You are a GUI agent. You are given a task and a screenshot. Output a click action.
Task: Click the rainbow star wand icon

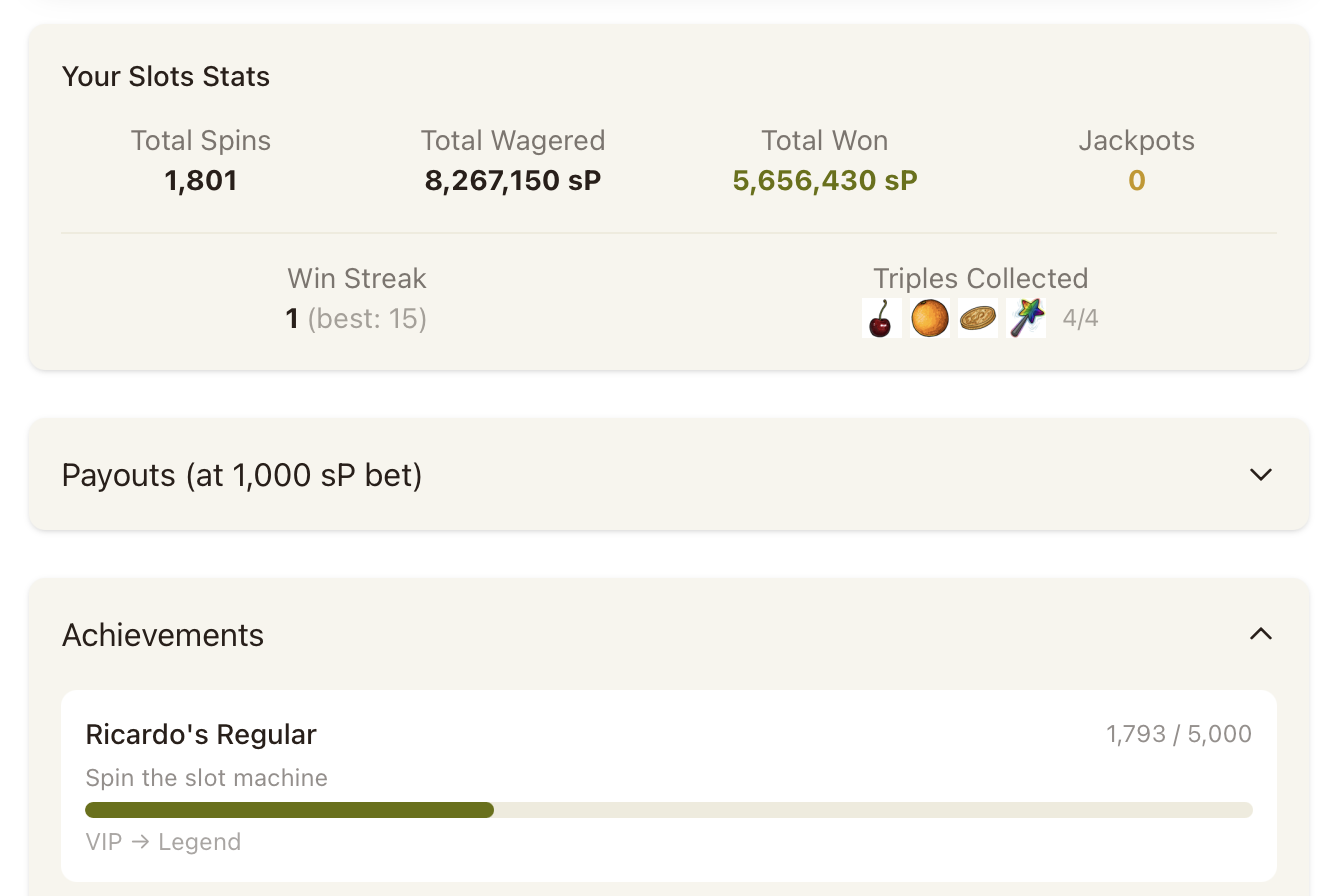coord(1026,319)
